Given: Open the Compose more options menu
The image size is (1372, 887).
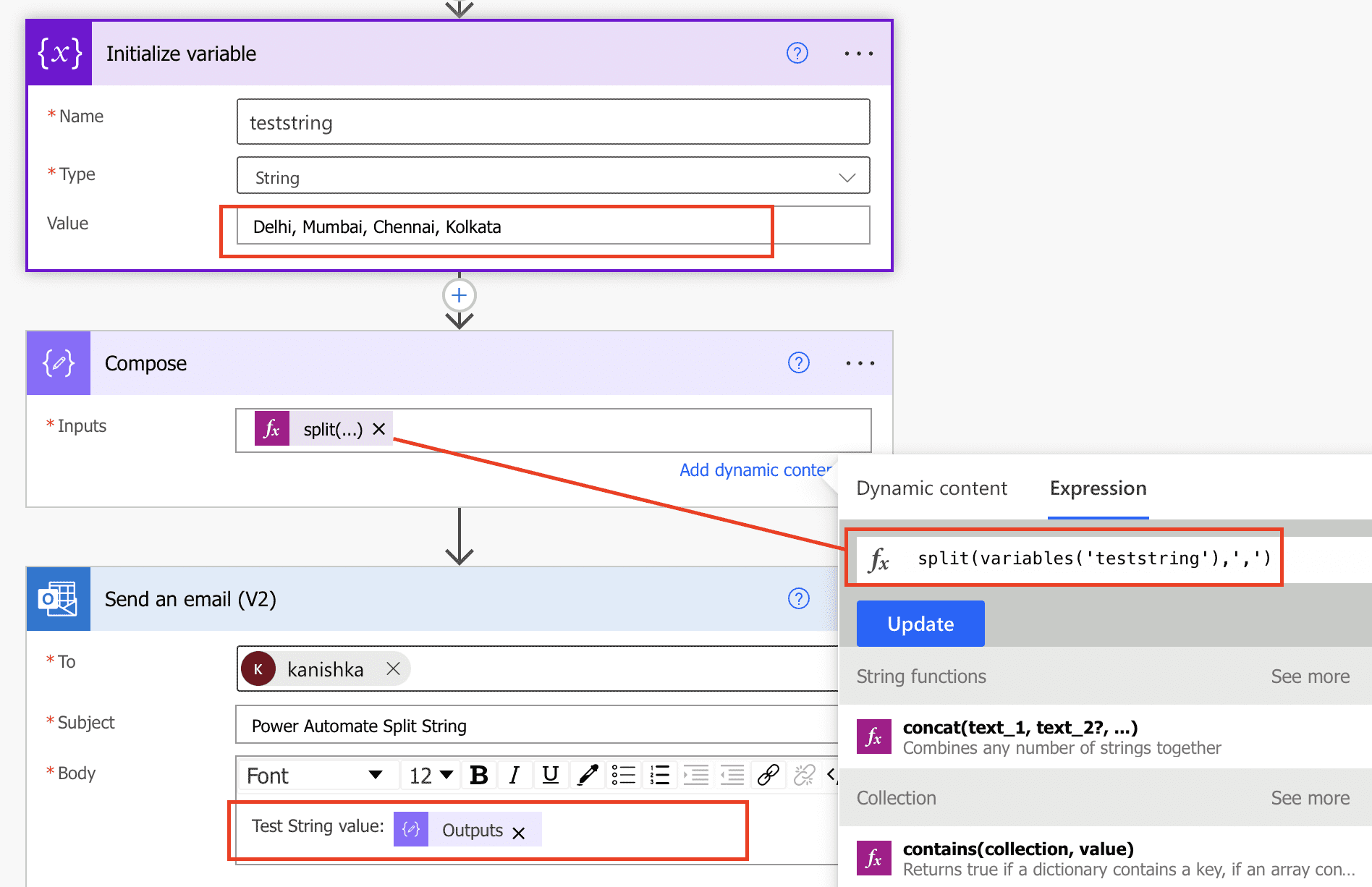Looking at the screenshot, I should (x=860, y=363).
